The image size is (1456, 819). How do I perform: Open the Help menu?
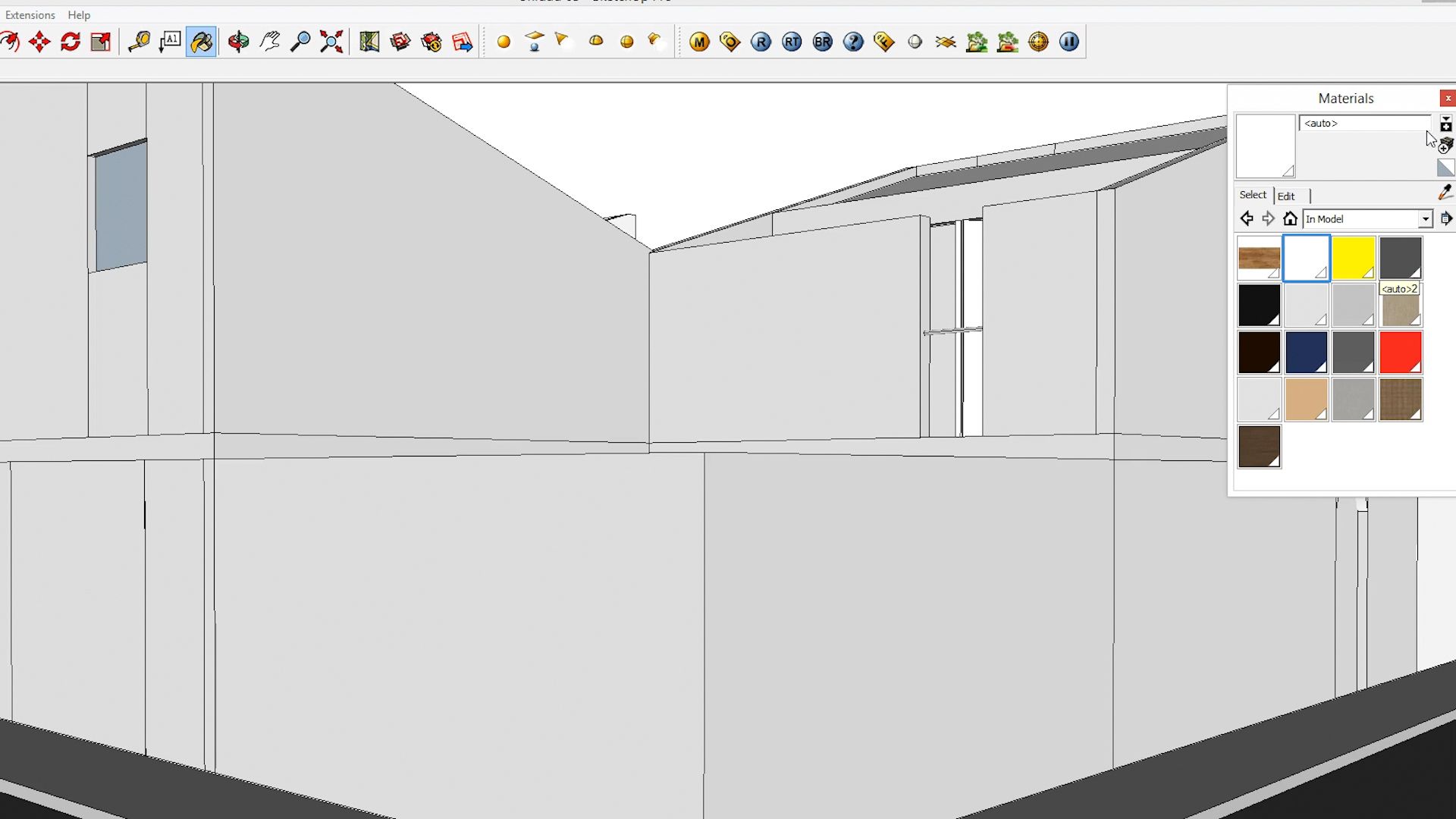(79, 14)
